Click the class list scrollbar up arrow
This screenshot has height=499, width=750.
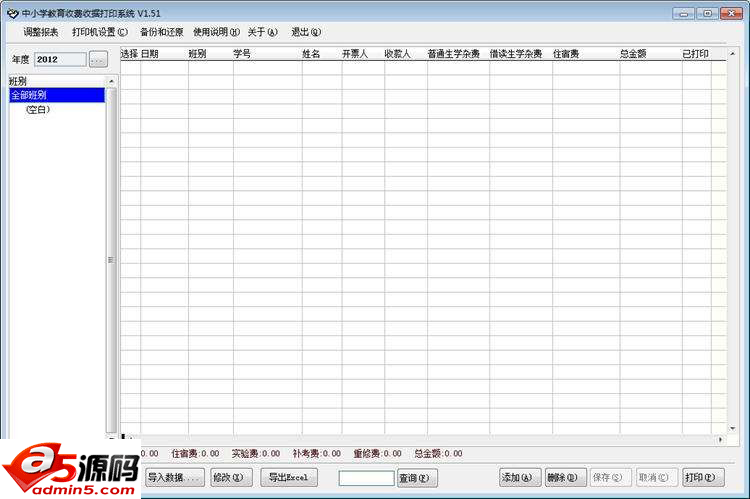(111, 81)
